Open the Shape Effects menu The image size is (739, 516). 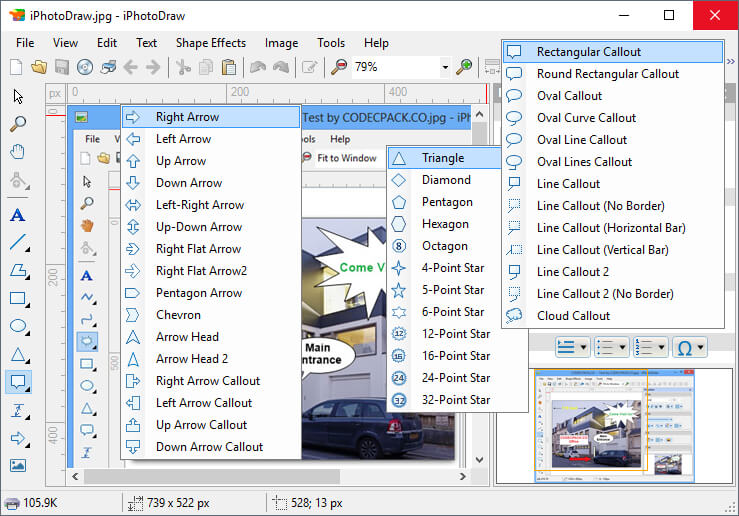point(210,43)
